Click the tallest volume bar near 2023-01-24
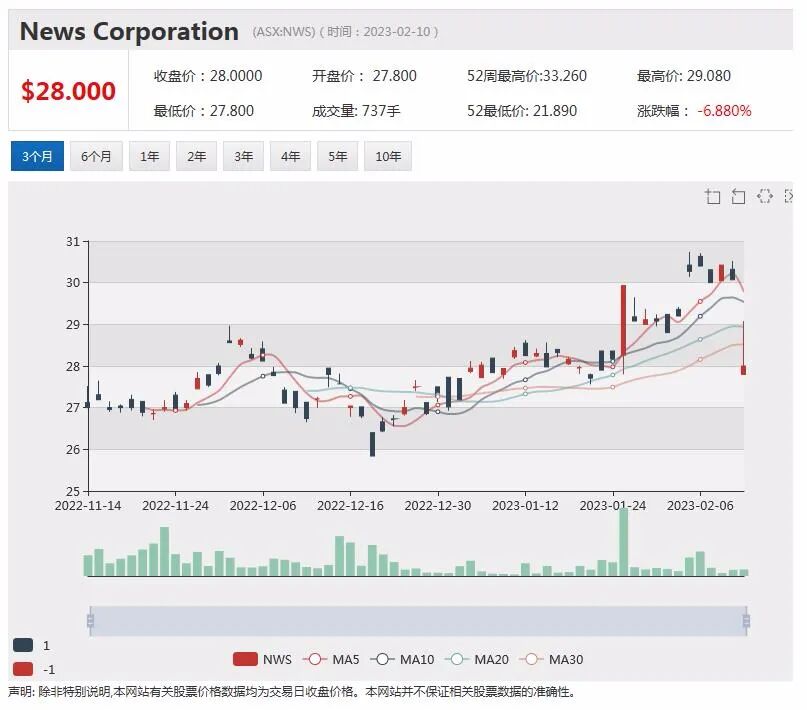This screenshot has width=807, height=710. [623, 542]
